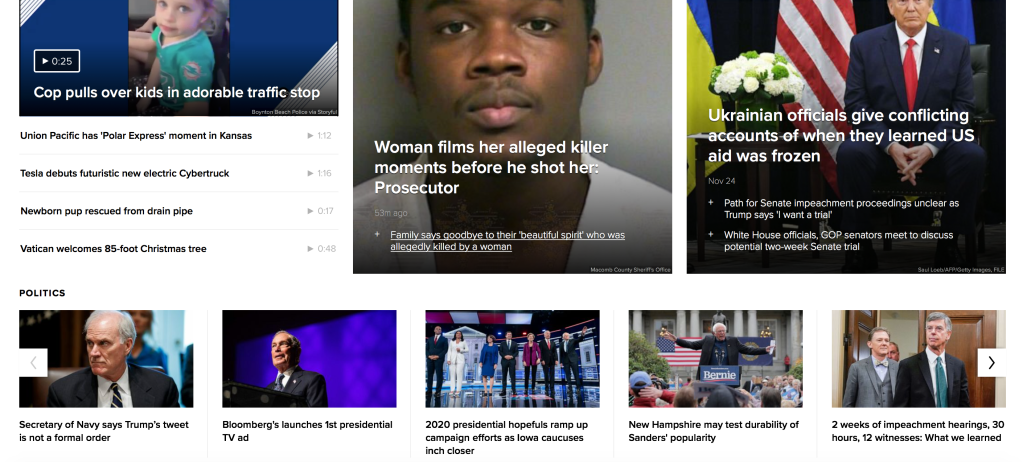This screenshot has height=462, width=1023.
Task: Click play icon next to Tesla Cybertruck video
Action: (x=311, y=173)
